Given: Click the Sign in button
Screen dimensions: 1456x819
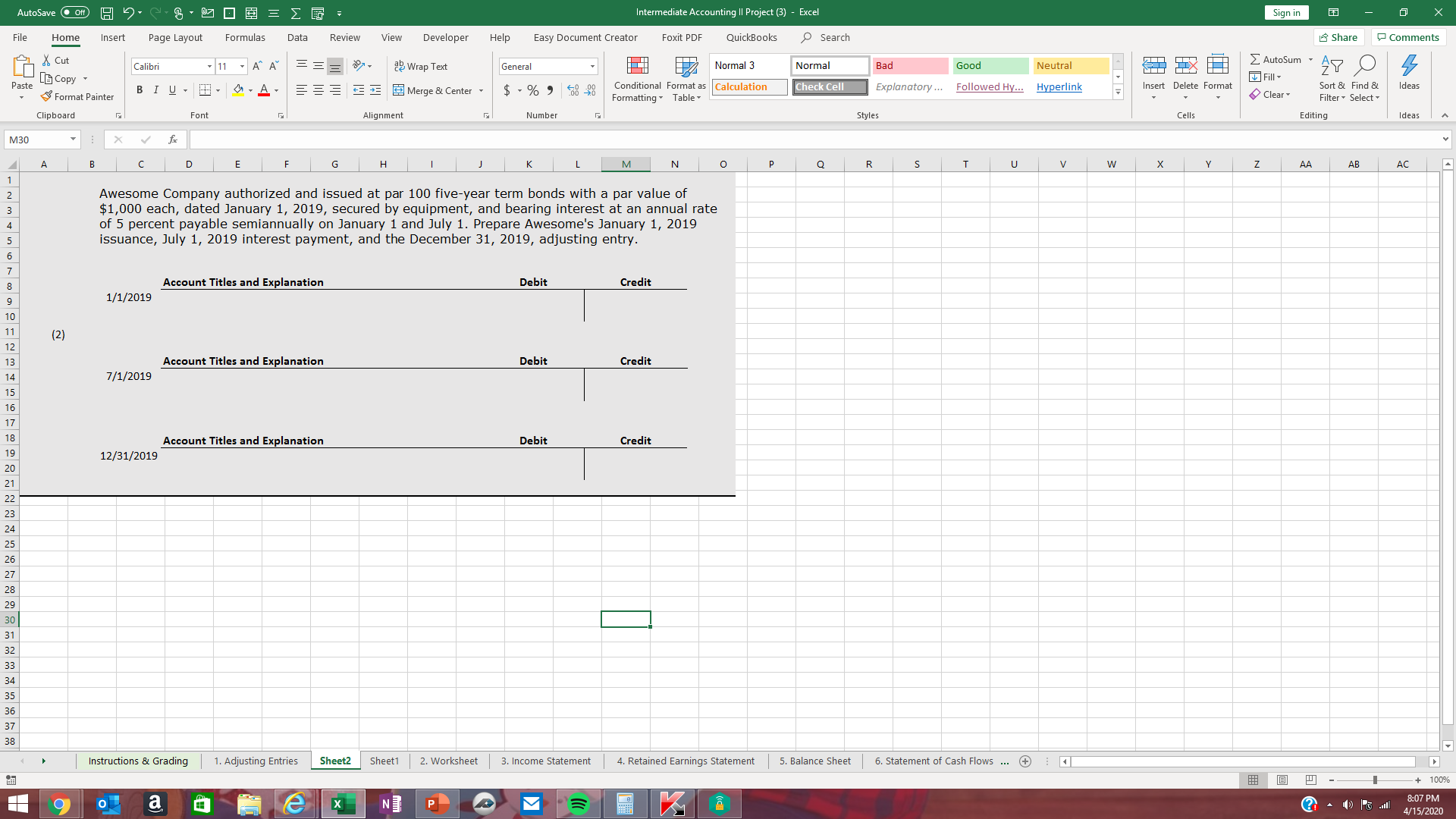Looking at the screenshot, I should [x=1286, y=12].
